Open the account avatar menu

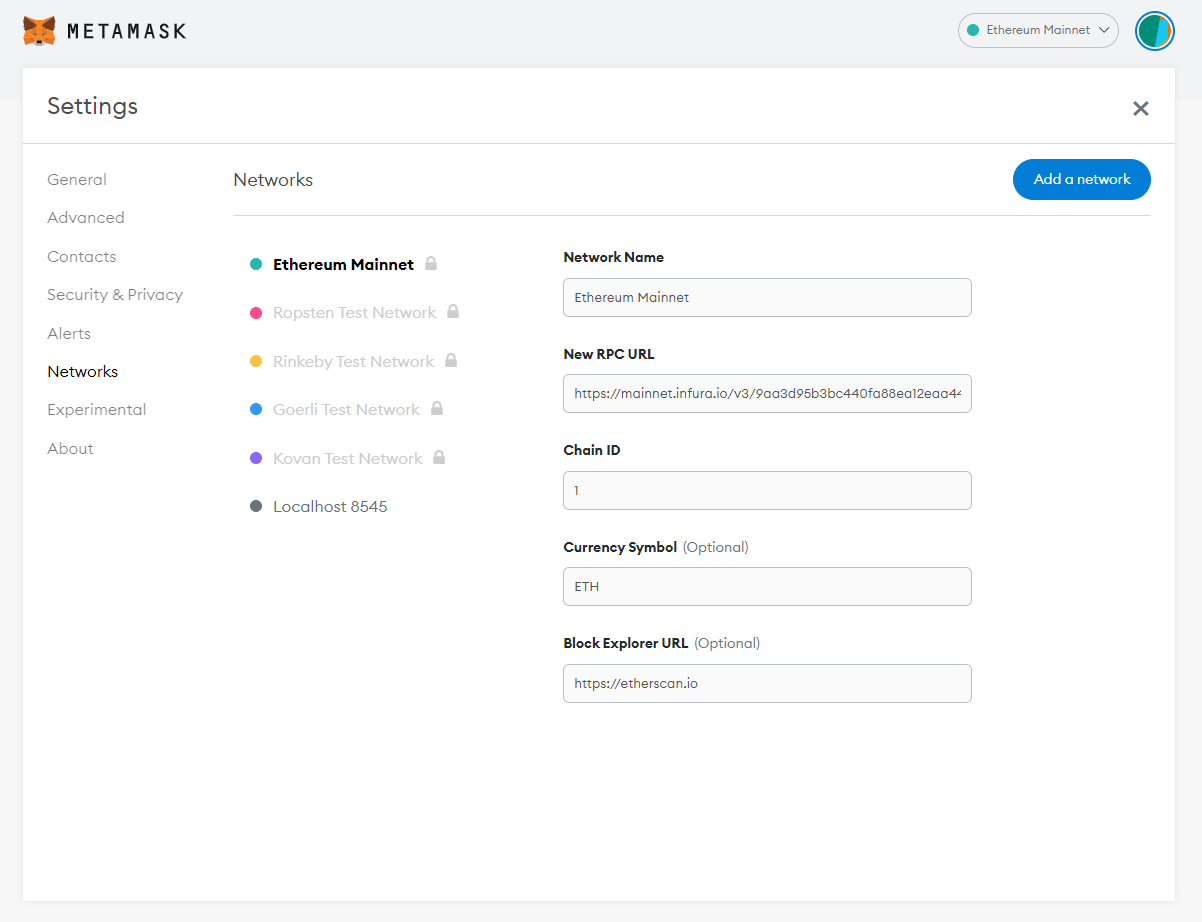pos(1154,31)
